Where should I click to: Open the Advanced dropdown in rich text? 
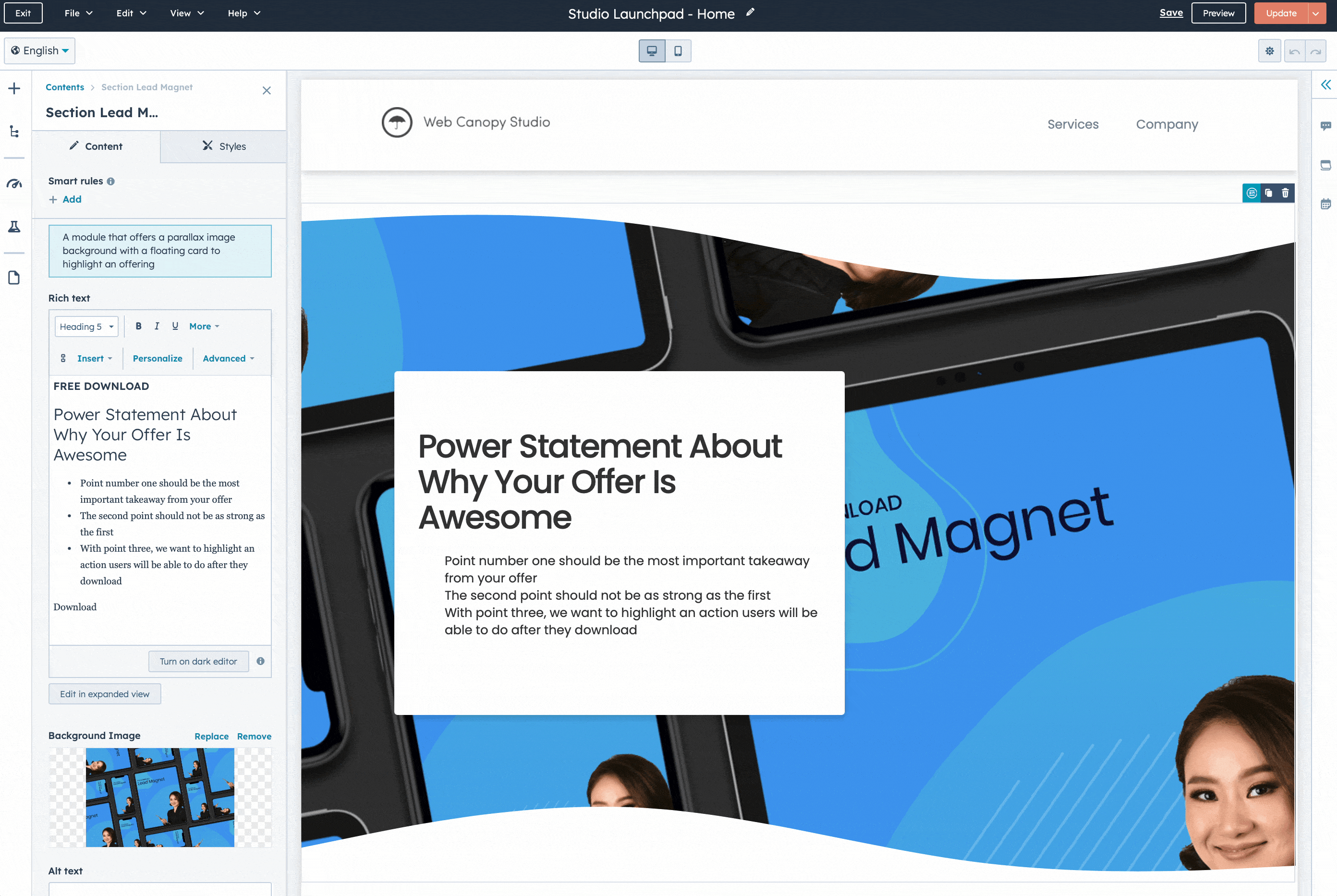point(228,358)
